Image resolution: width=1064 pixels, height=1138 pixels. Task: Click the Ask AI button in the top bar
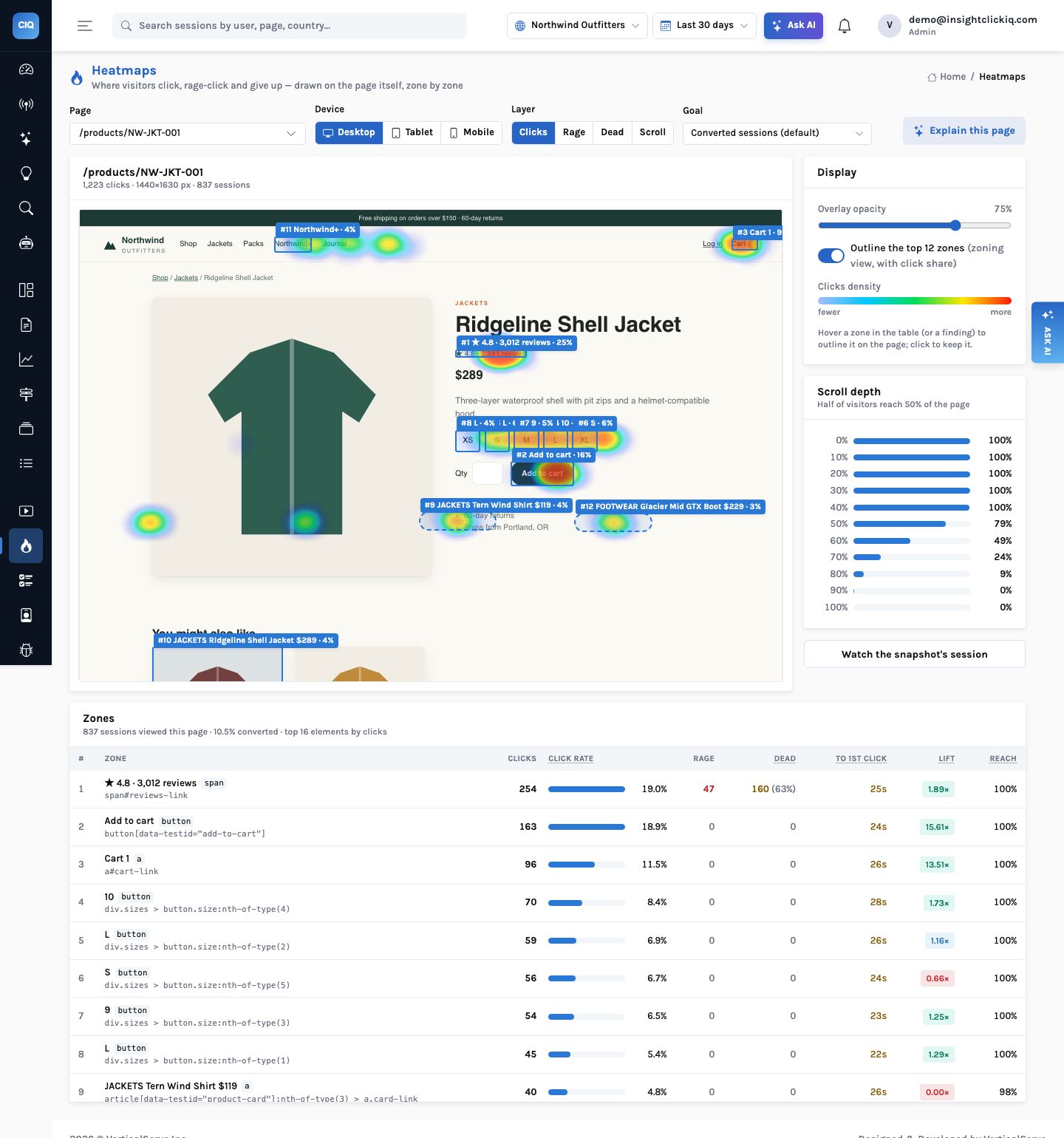click(x=794, y=25)
